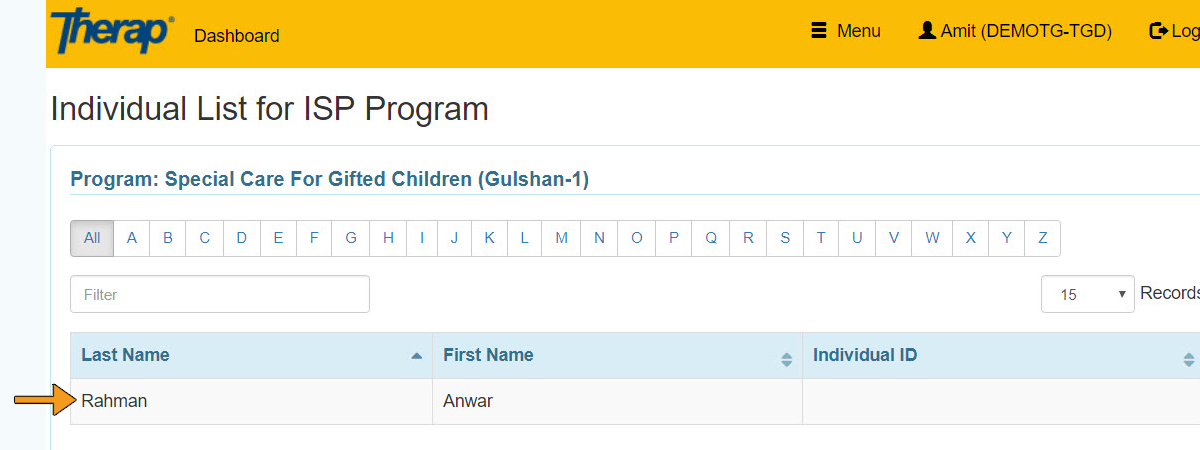Select the All letter filter

pyautogui.click(x=92, y=238)
